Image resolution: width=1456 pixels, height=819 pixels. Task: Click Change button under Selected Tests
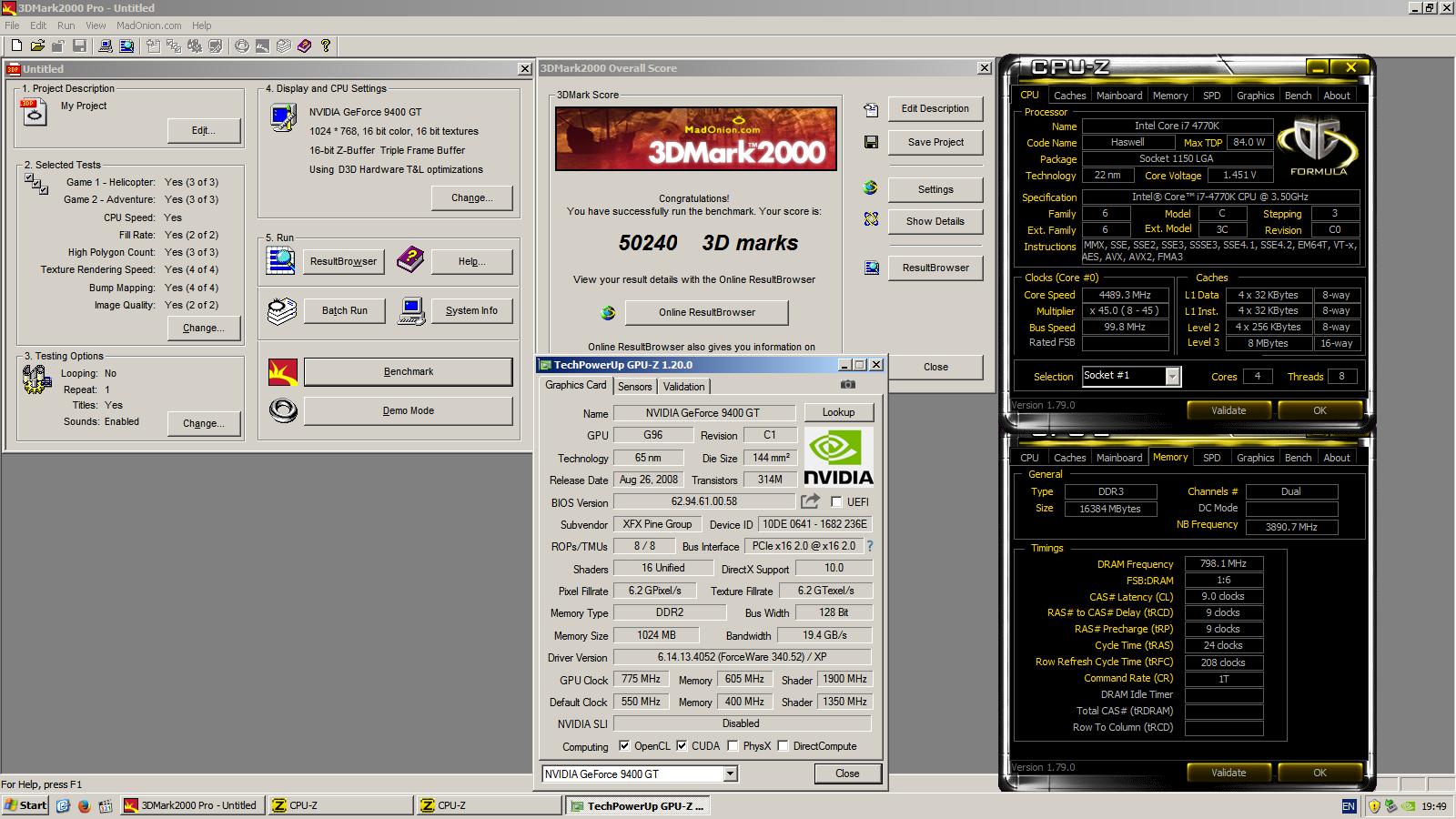tap(204, 329)
